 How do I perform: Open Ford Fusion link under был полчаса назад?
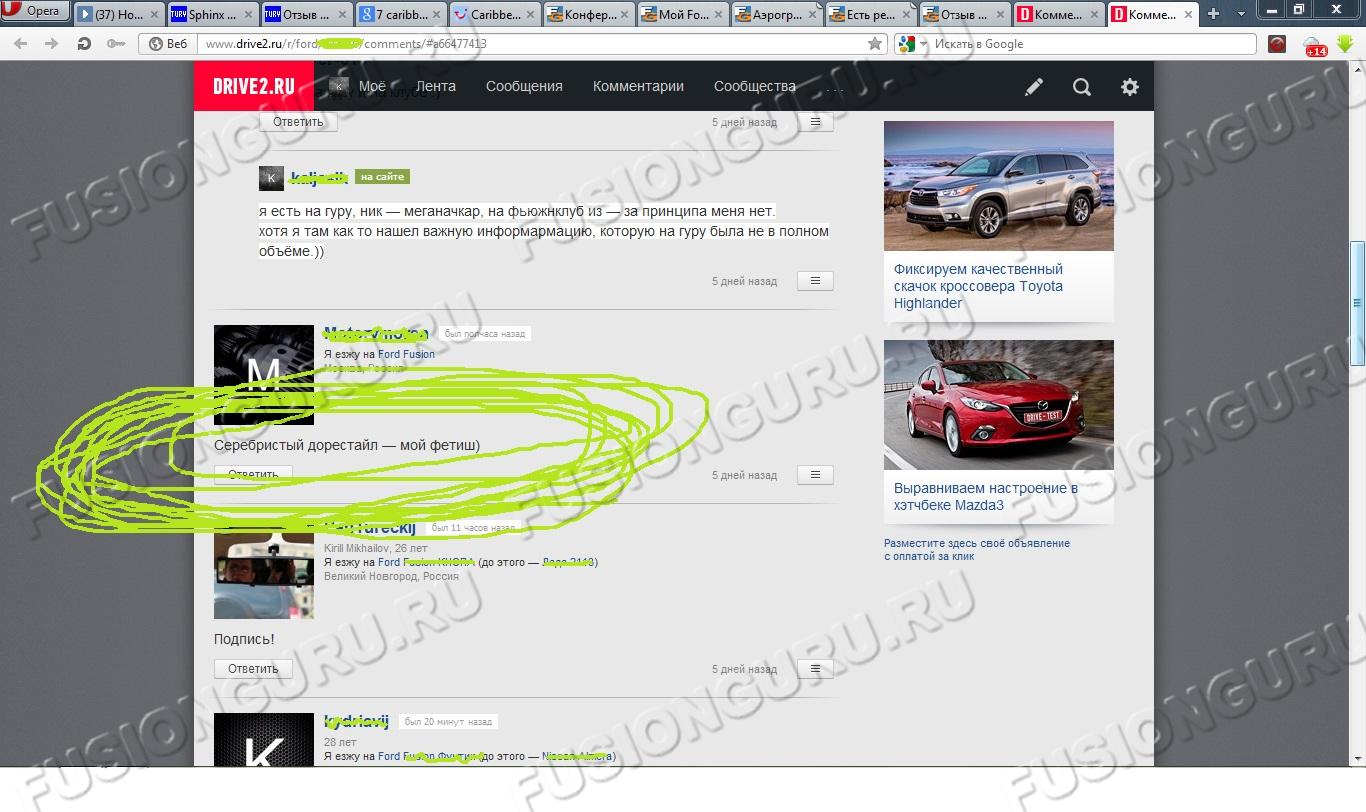click(406, 354)
